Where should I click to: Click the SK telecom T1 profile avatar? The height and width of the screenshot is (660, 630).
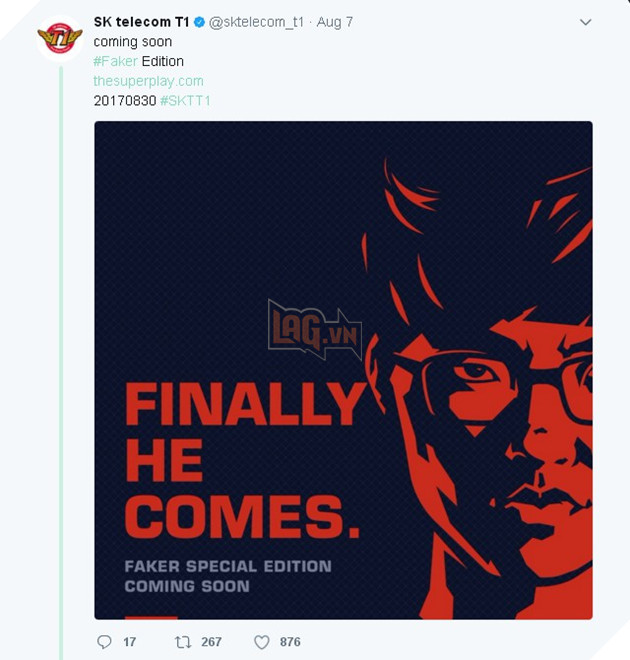click(x=59, y=38)
